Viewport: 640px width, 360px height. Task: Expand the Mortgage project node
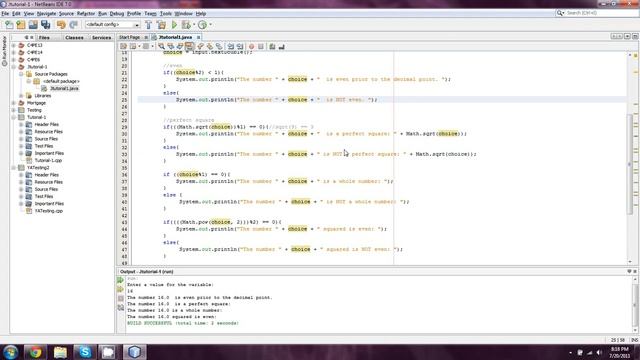[14, 103]
